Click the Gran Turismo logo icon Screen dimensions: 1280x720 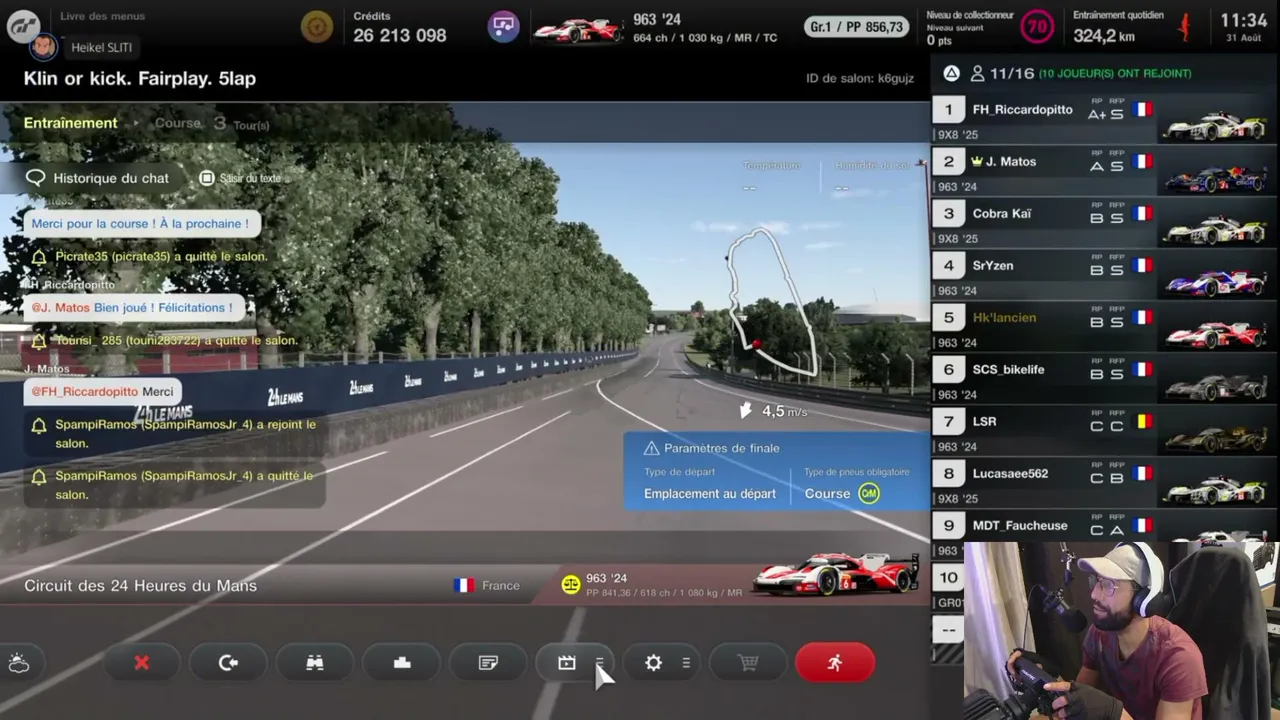tap(22, 25)
